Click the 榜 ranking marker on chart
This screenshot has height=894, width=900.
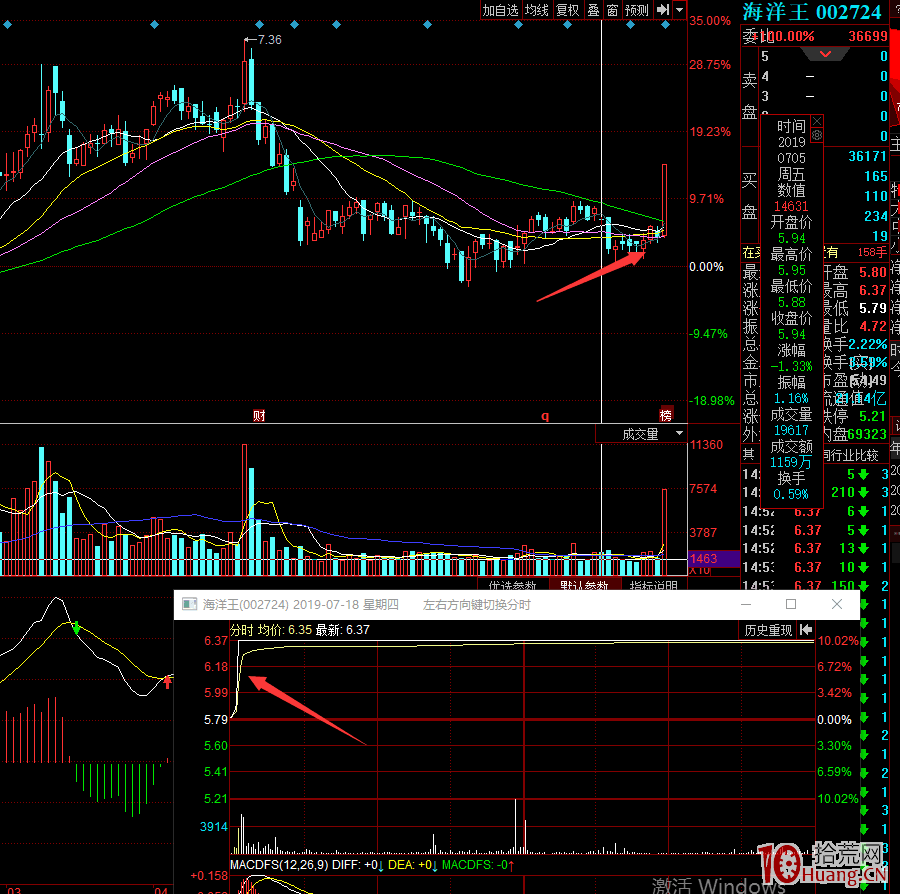pyautogui.click(x=666, y=415)
